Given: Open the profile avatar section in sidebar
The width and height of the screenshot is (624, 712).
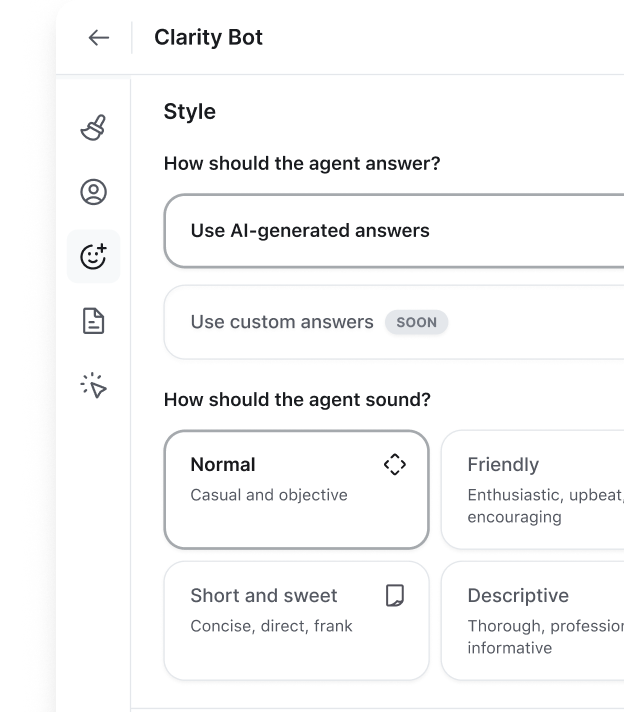Looking at the screenshot, I should point(94,192).
